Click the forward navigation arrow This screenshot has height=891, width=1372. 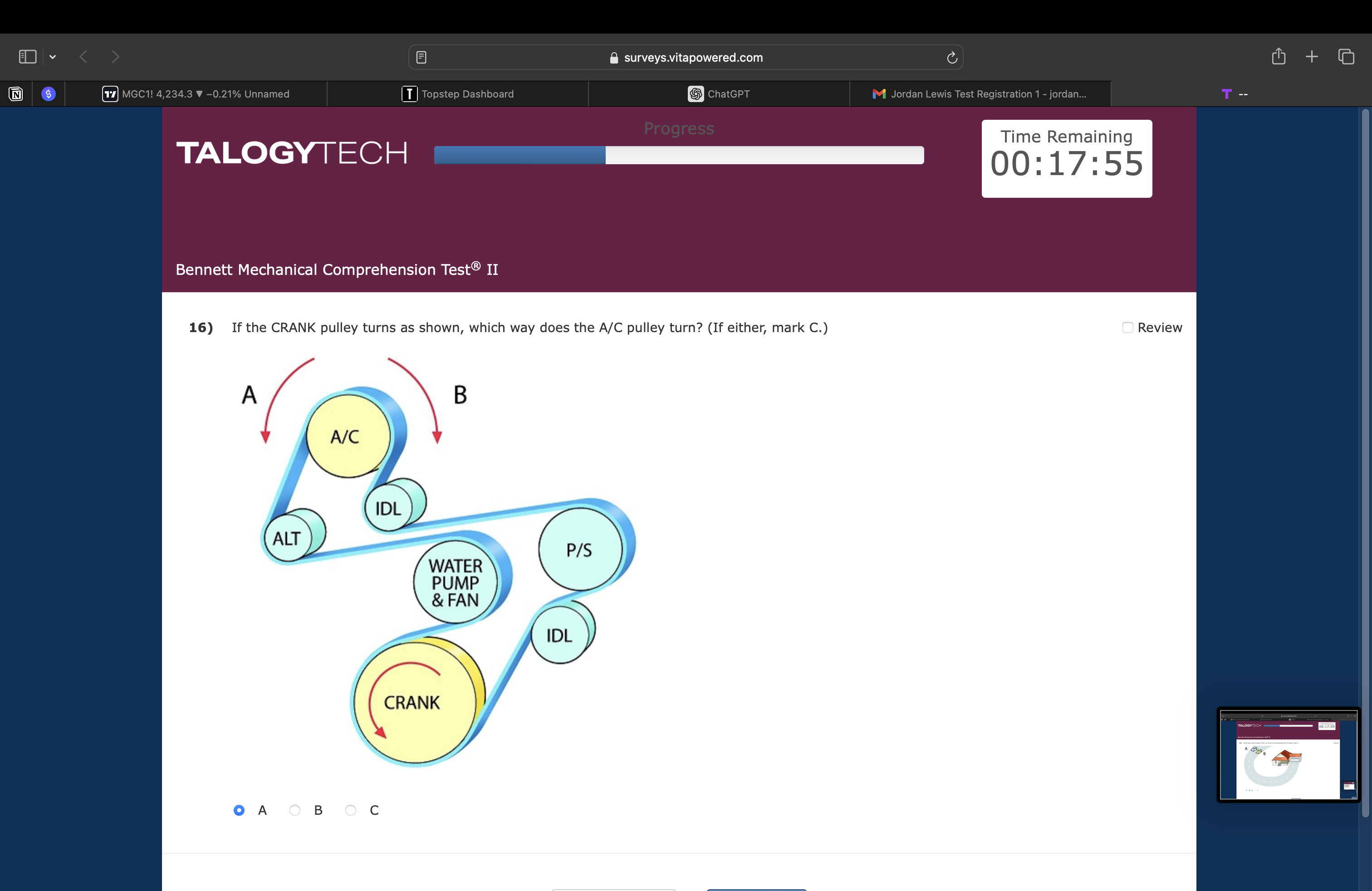point(115,56)
